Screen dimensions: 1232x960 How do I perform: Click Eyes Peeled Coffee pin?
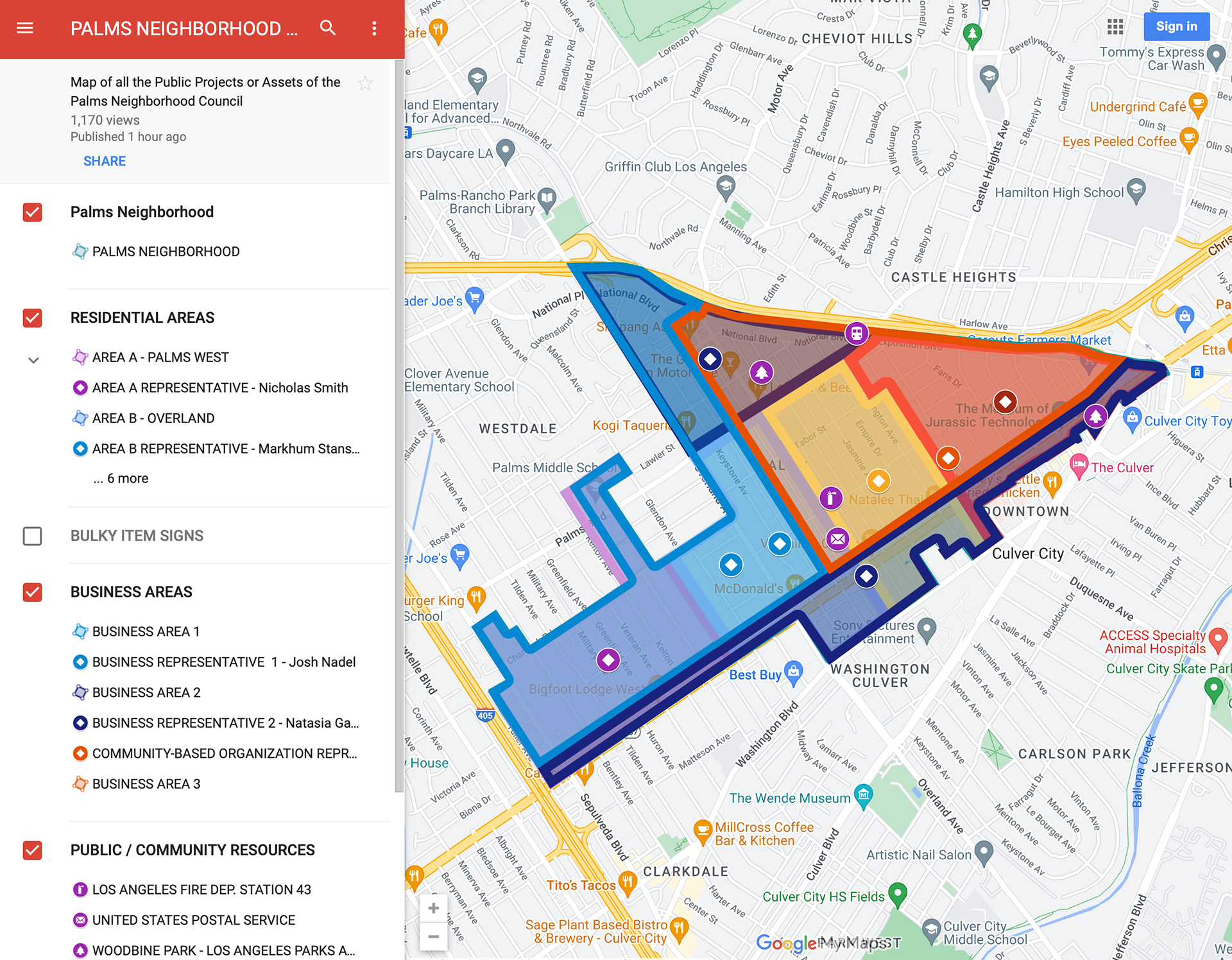pyautogui.click(x=1189, y=140)
